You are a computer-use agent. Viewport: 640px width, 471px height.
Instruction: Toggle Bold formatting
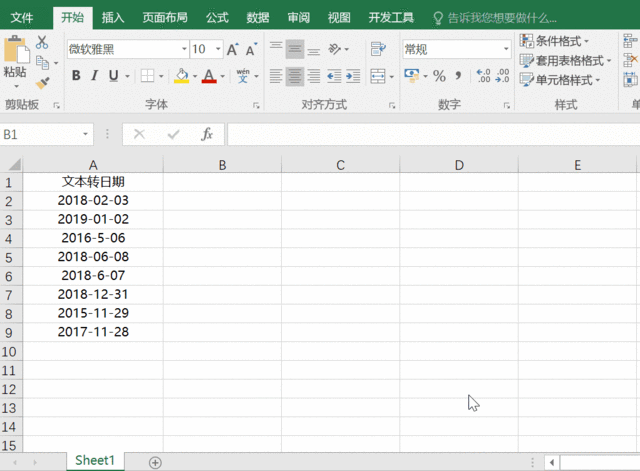(x=76, y=76)
